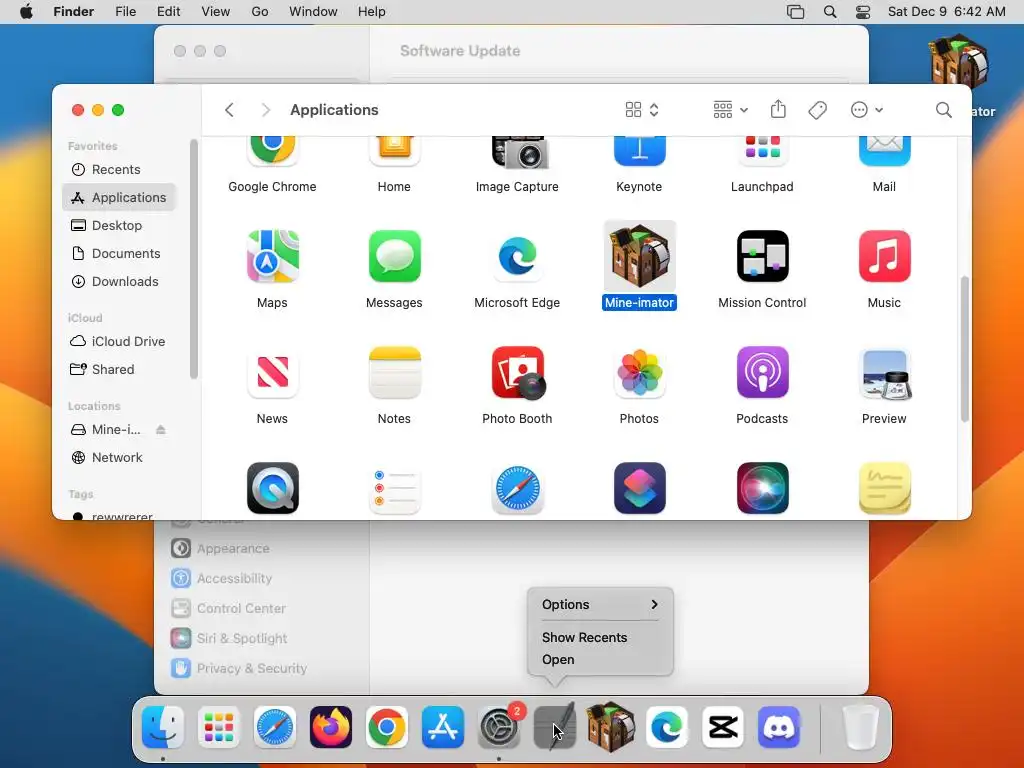Image resolution: width=1024 pixels, height=768 pixels.
Task: Open the View menu
Action: tap(216, 12)
